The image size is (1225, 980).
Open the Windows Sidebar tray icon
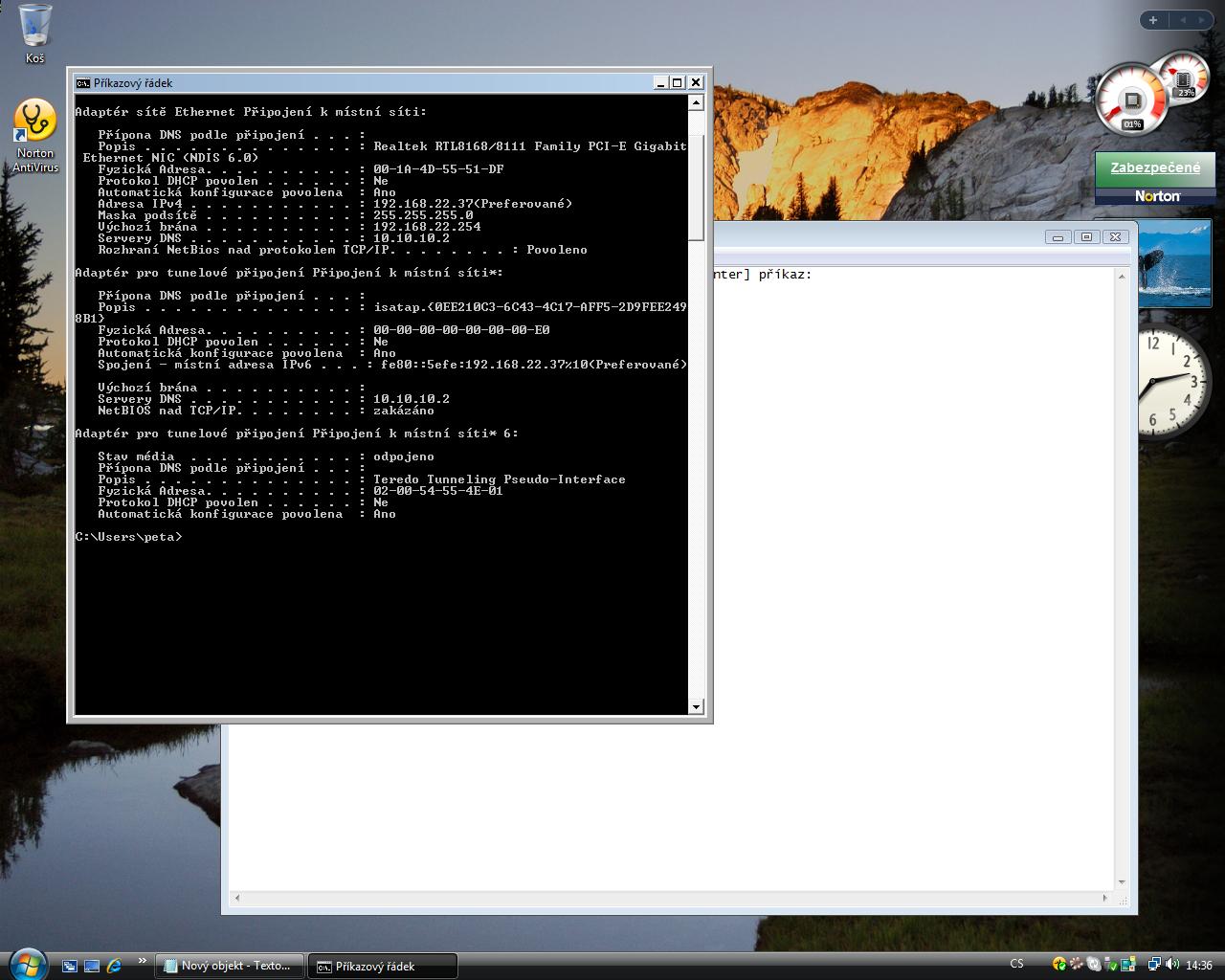coord(1128,965)
